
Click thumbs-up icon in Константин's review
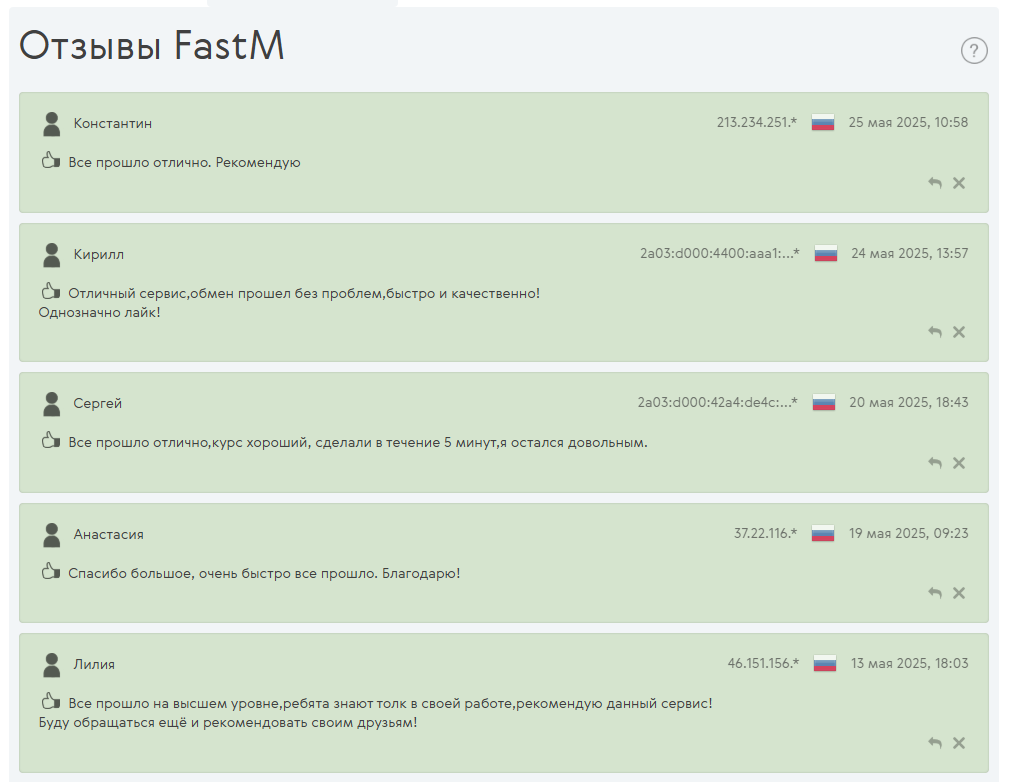click(x=51, y=160)
